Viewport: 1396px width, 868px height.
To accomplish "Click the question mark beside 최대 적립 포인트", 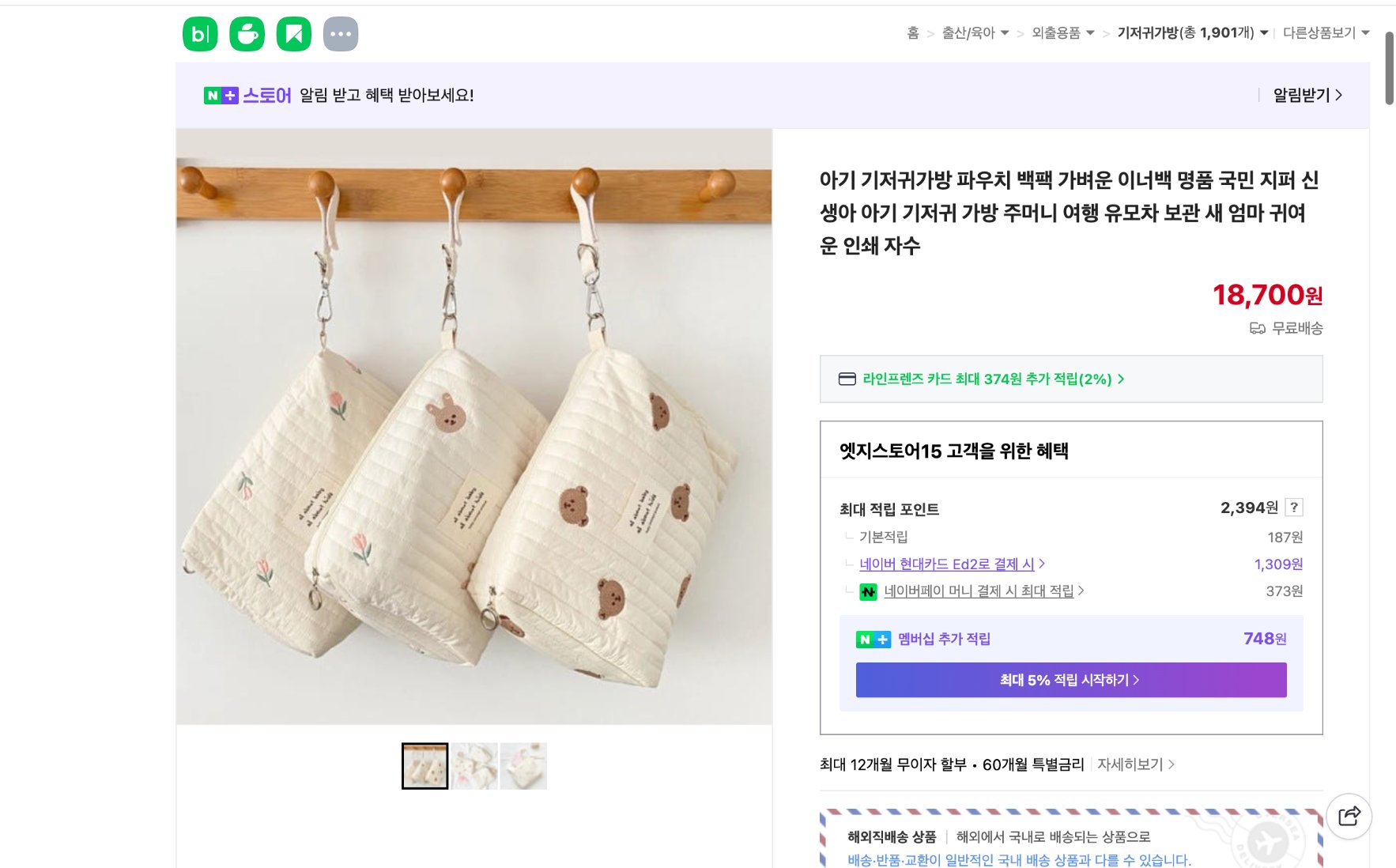I will [1295, 508].
